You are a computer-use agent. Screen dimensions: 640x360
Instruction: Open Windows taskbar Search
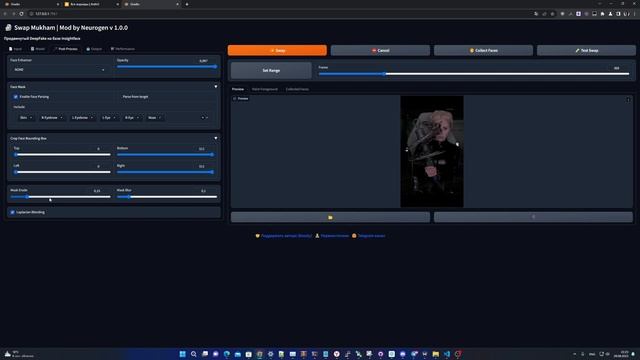coord(193,354)
